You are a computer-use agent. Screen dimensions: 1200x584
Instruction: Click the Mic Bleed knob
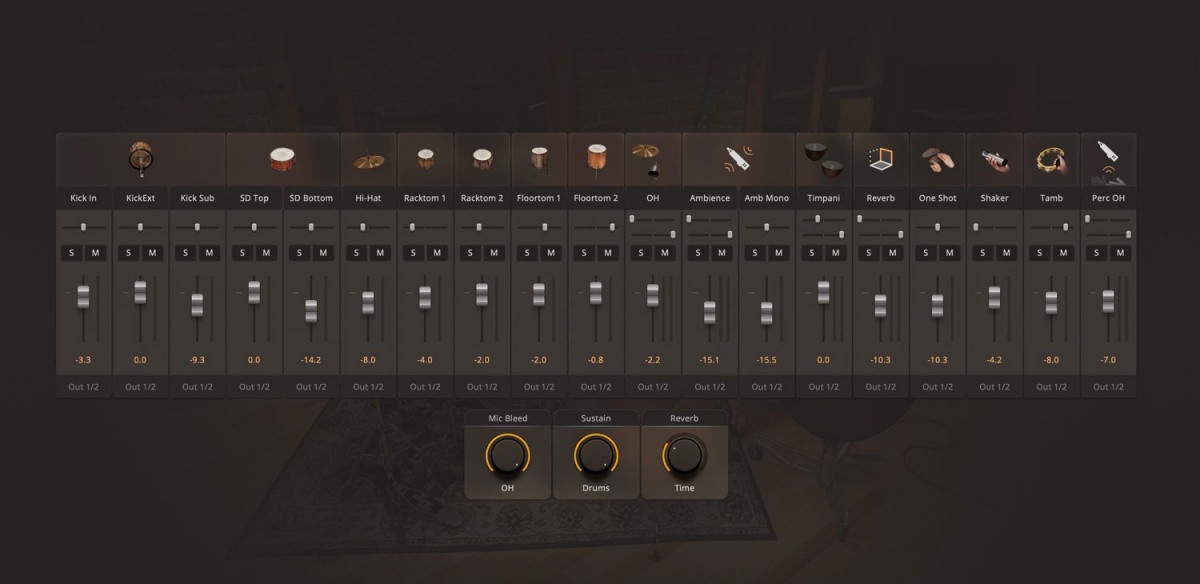(x=508, y=455)
